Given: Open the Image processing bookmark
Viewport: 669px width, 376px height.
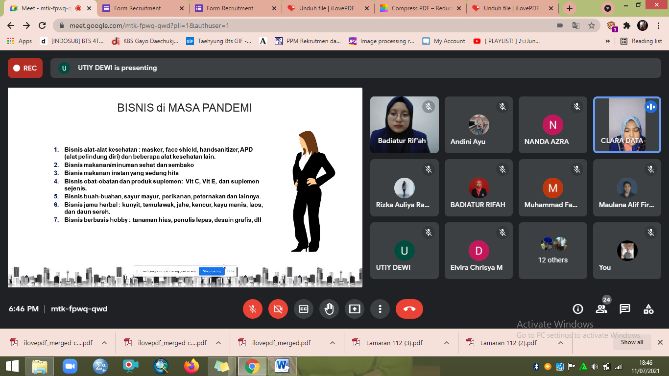Looking at the screenshot, I should tap(382, 41).
